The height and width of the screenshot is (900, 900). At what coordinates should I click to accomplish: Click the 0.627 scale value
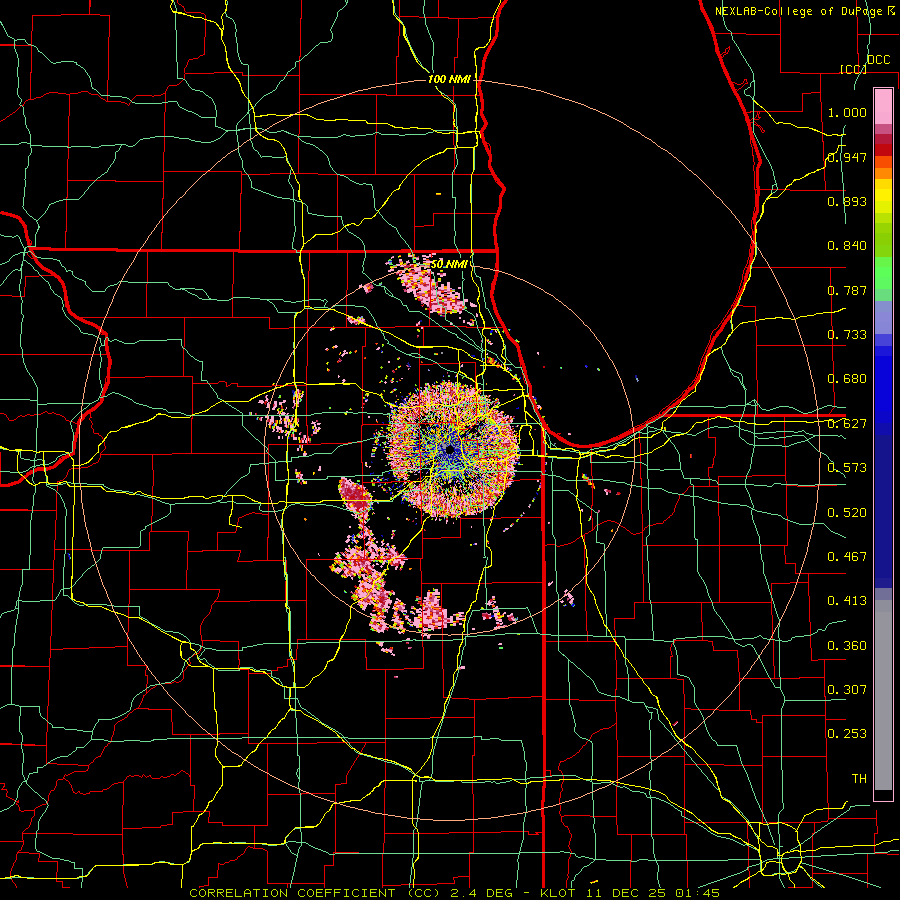847,424
